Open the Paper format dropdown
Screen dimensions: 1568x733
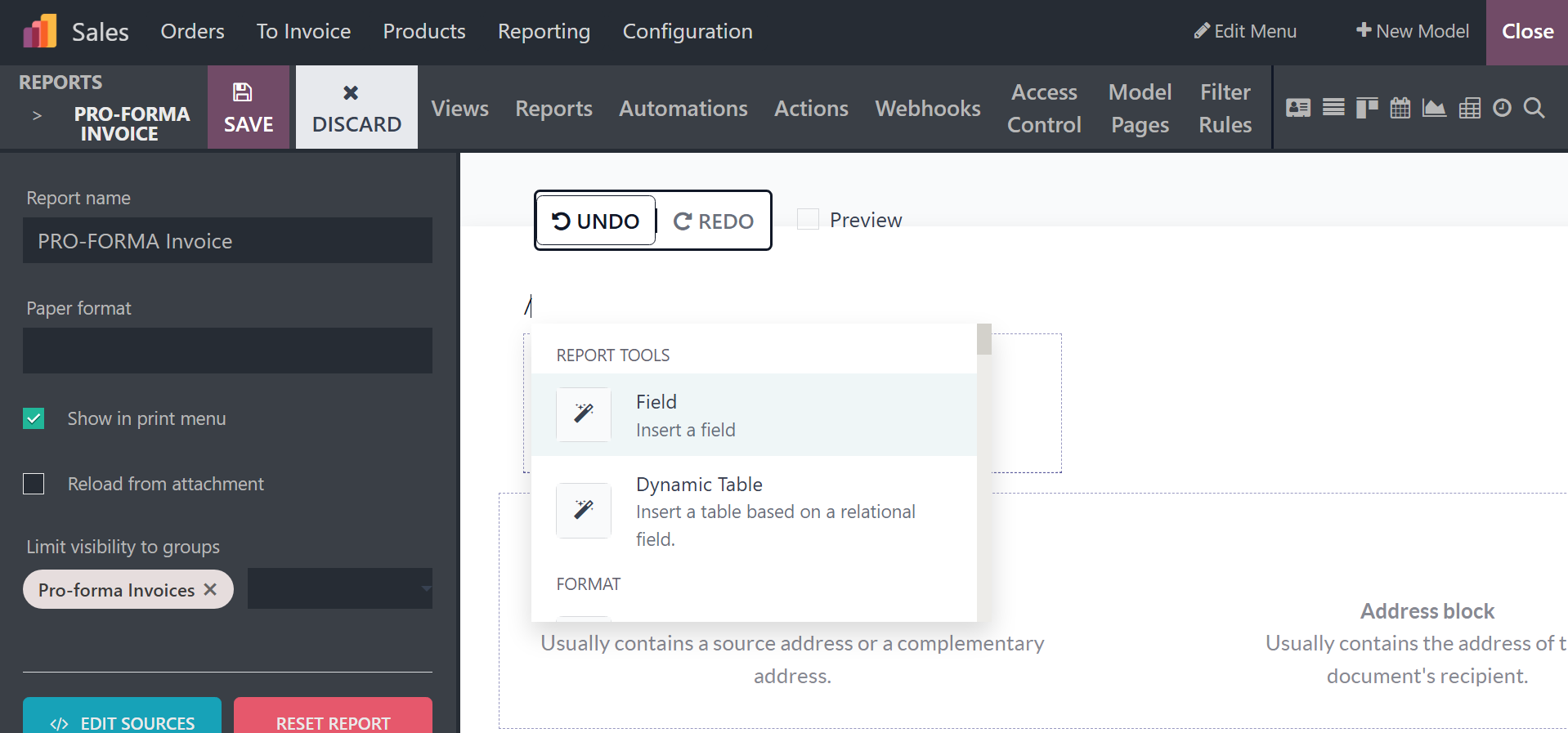(x=227, y=351)
